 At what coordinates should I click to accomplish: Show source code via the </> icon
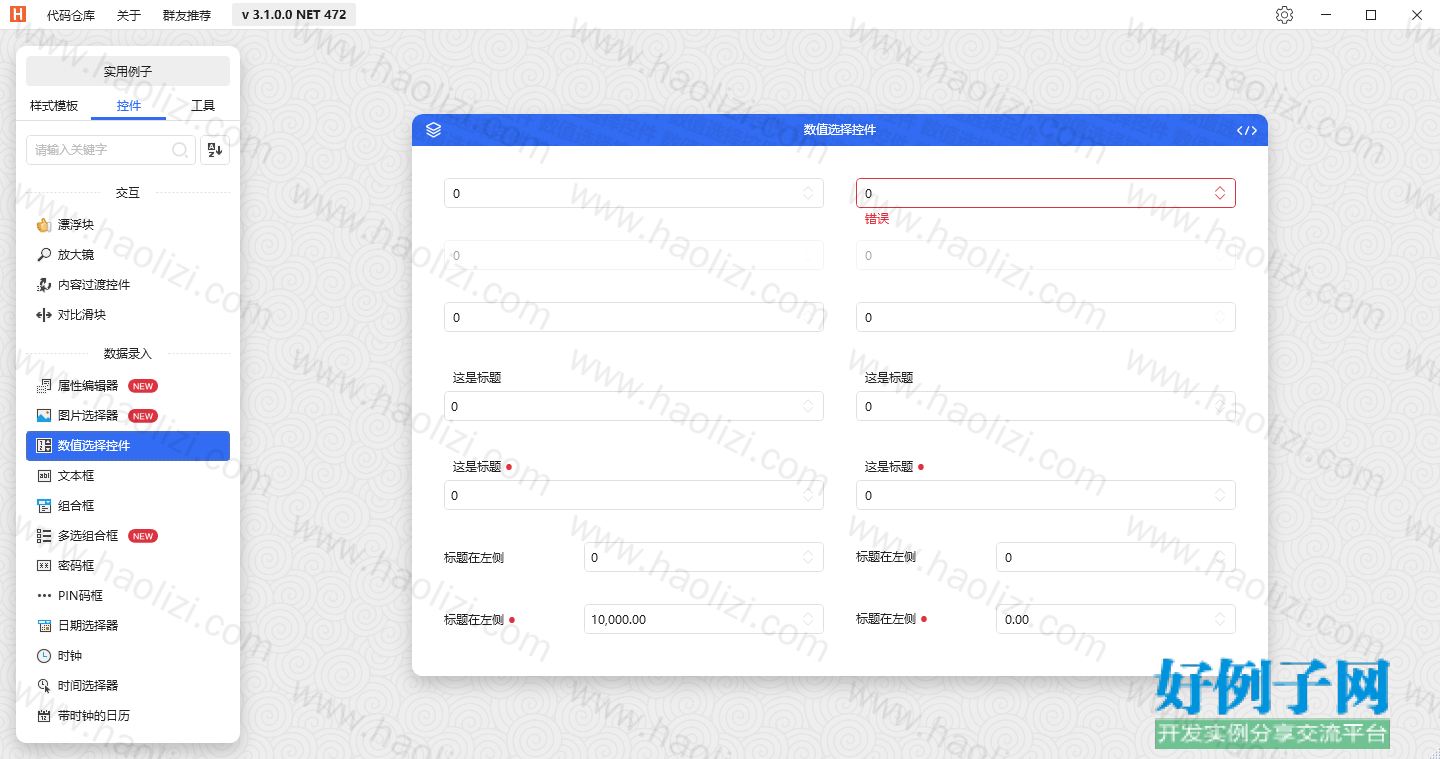pos(1247,130)
